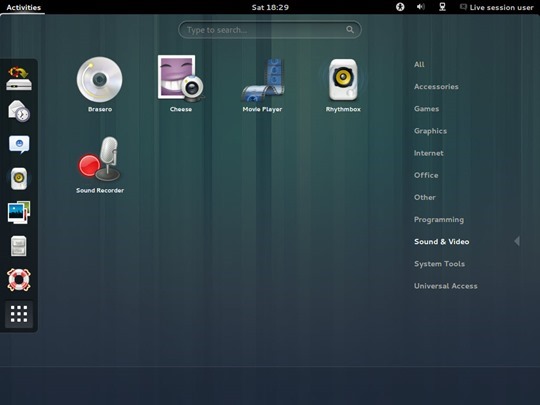Open the accessibility menu in the top bar
Screen dimensions: 540x405
pos(400,7)
